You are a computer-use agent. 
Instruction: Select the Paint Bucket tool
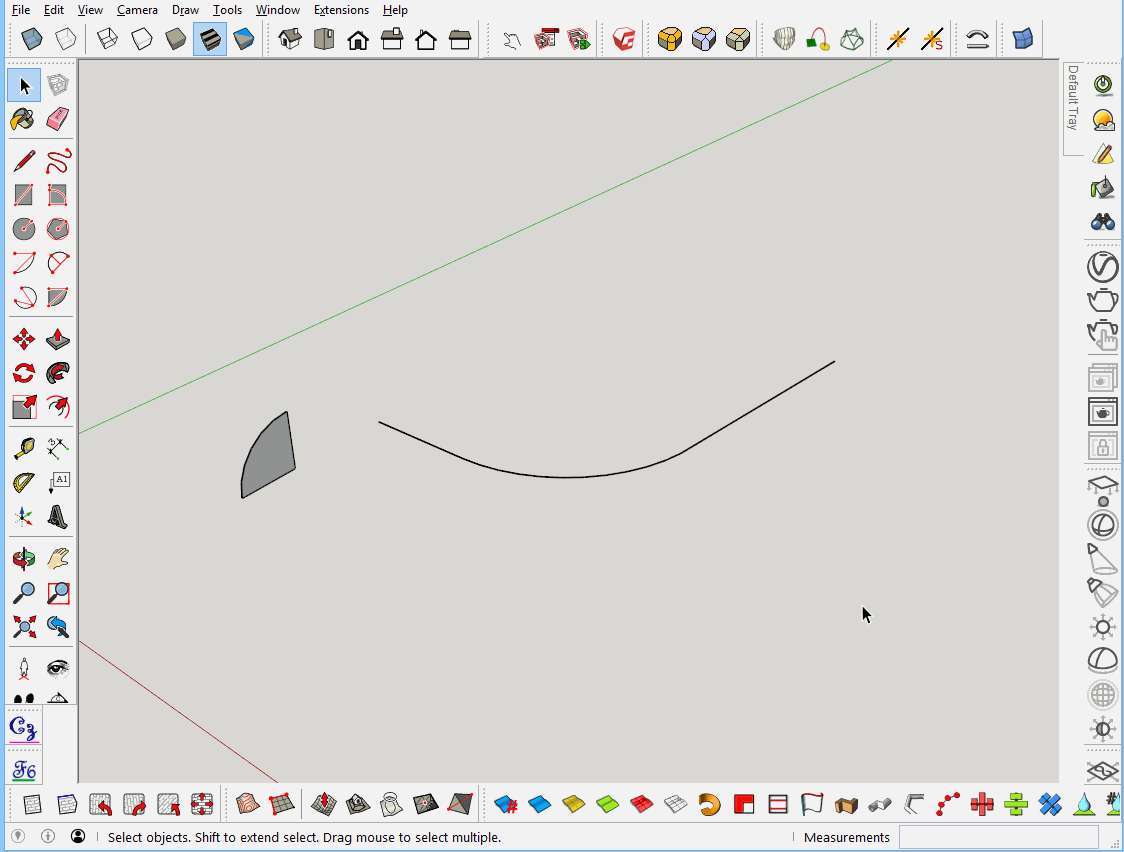[x=24, y=119]
